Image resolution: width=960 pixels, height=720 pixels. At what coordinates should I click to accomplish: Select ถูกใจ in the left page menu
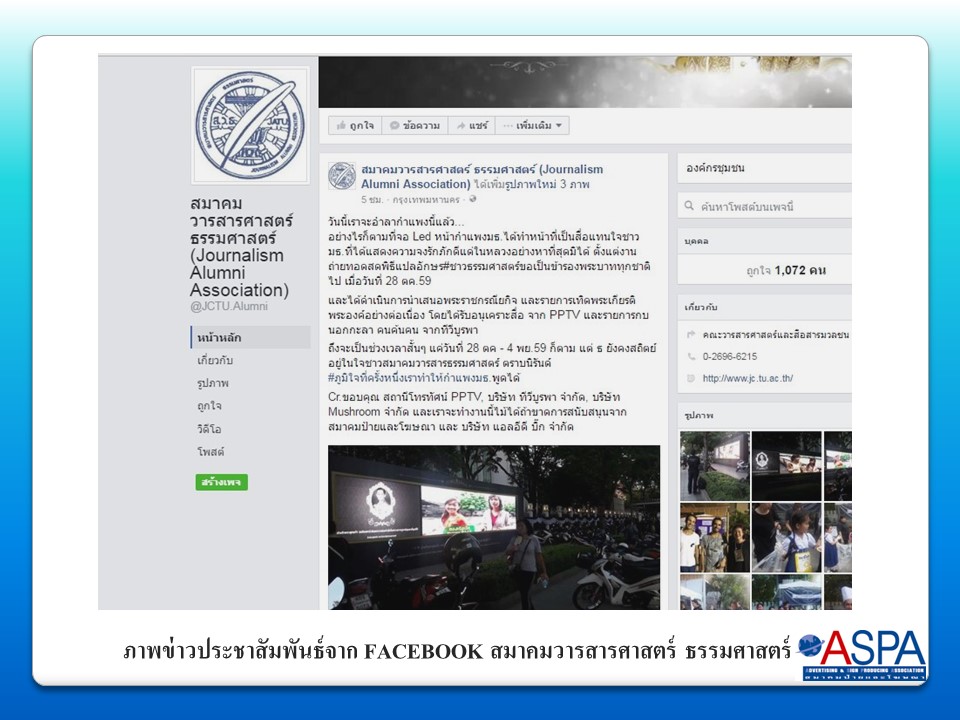tap(209, 406)
